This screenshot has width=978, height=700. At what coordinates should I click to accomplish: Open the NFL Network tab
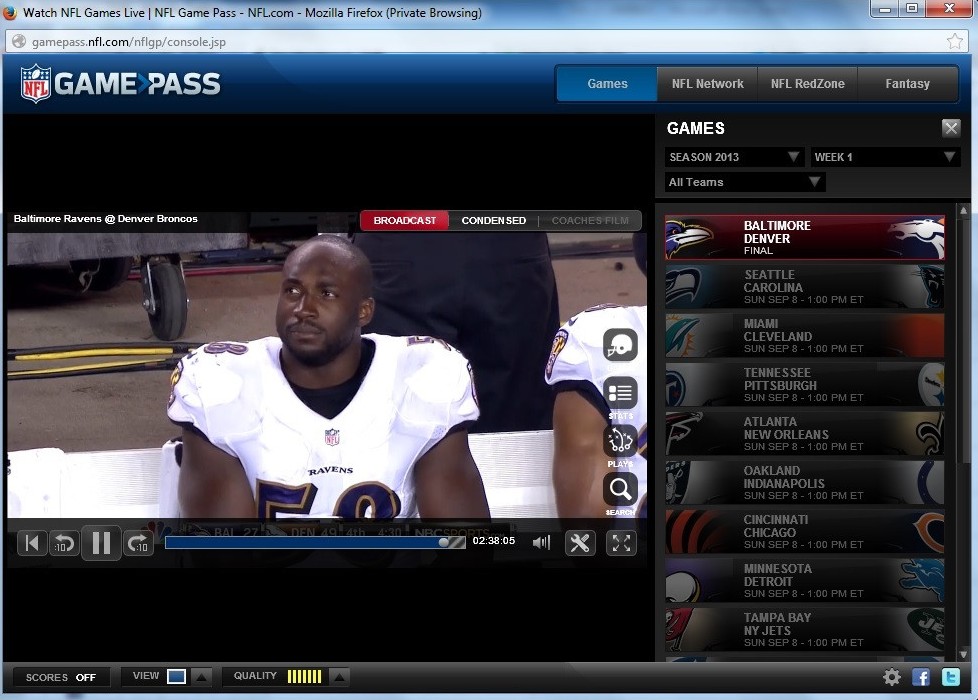pos(707,84)
